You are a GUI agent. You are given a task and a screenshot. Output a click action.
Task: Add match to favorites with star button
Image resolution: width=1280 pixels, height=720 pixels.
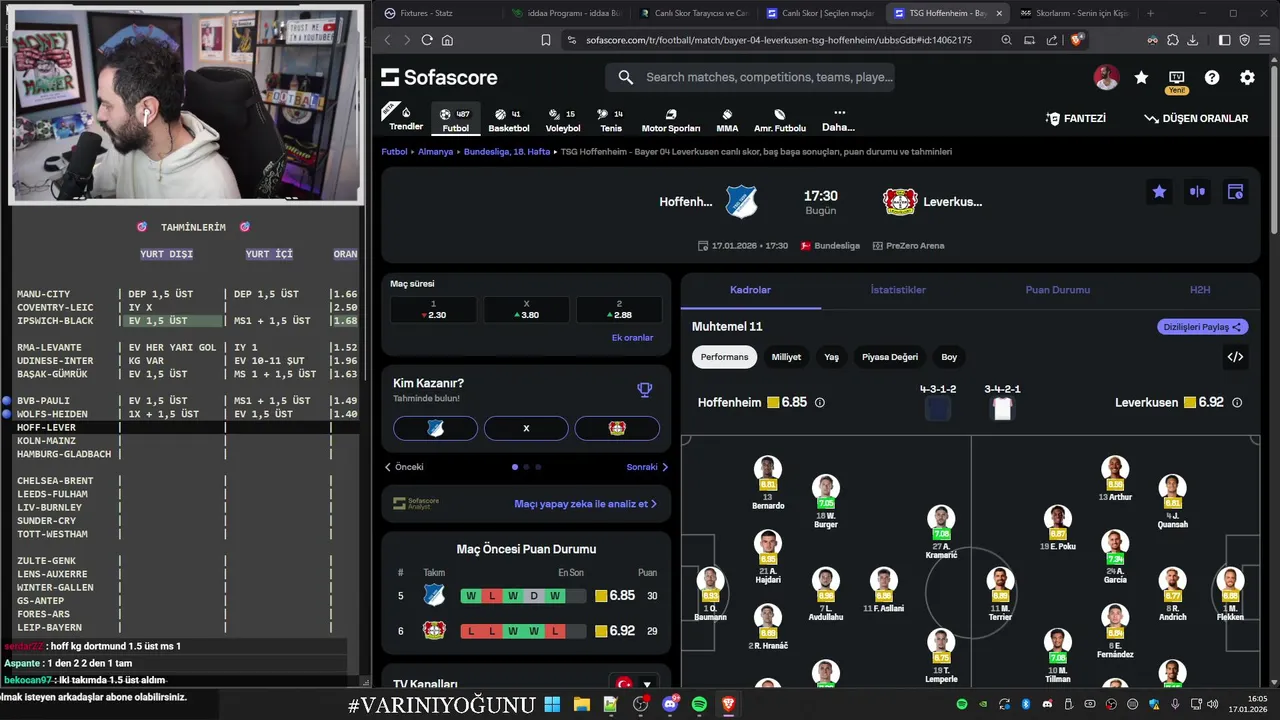(1159, 192)
